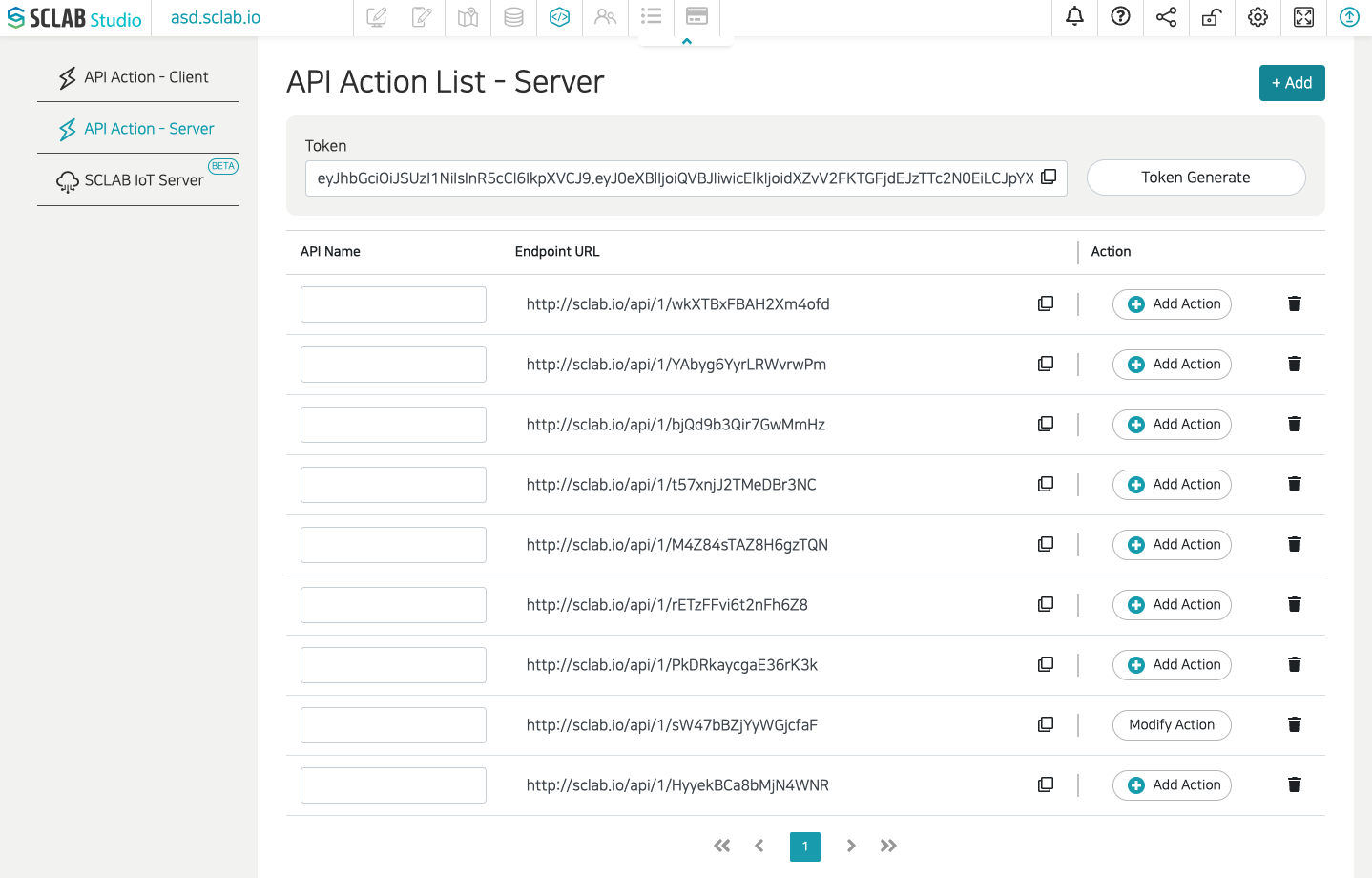Go to first page double arrow
Viewport: 1372px width, 878px height.
pos(722,846)
